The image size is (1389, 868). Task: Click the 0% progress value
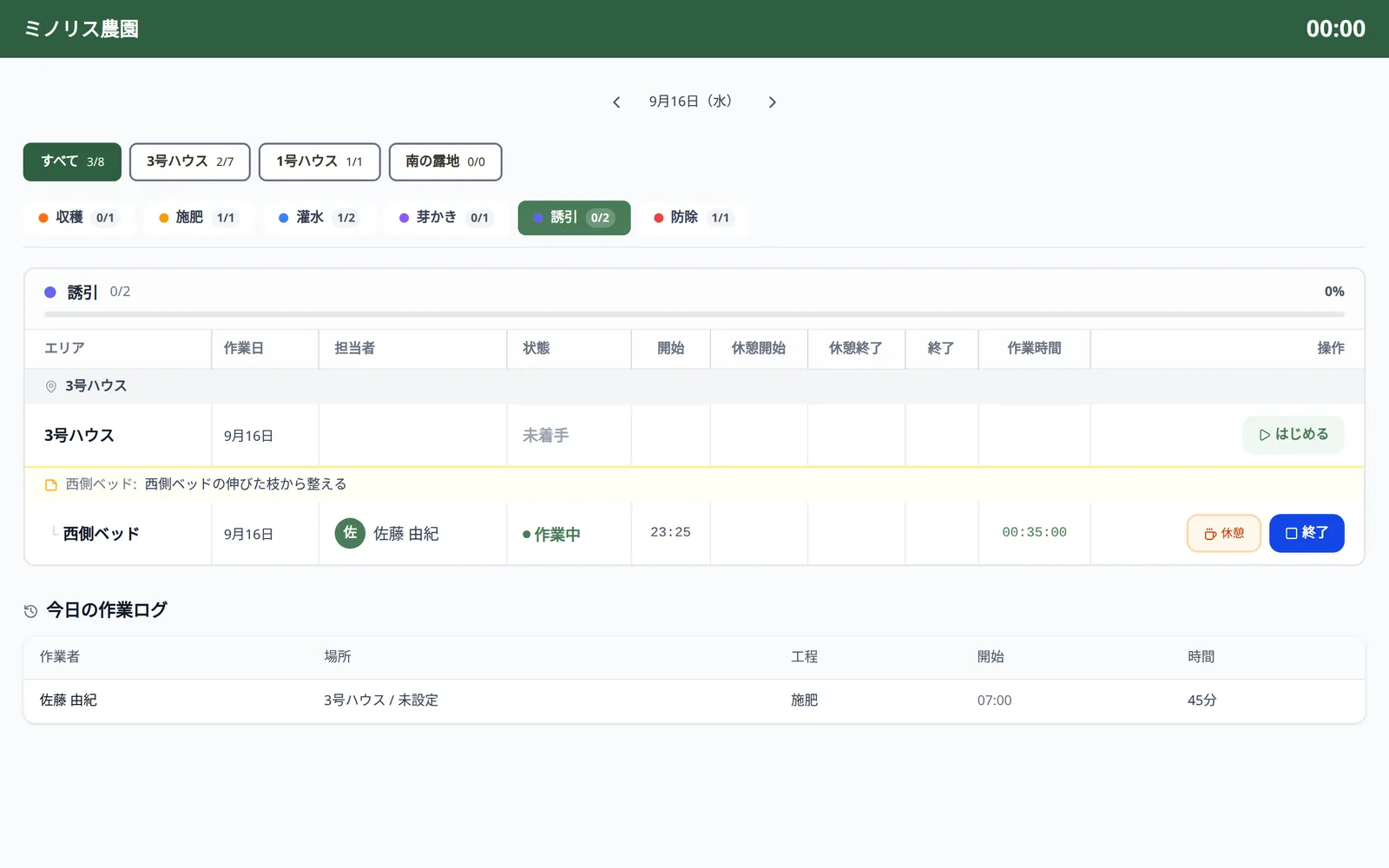pos(1334,292)
